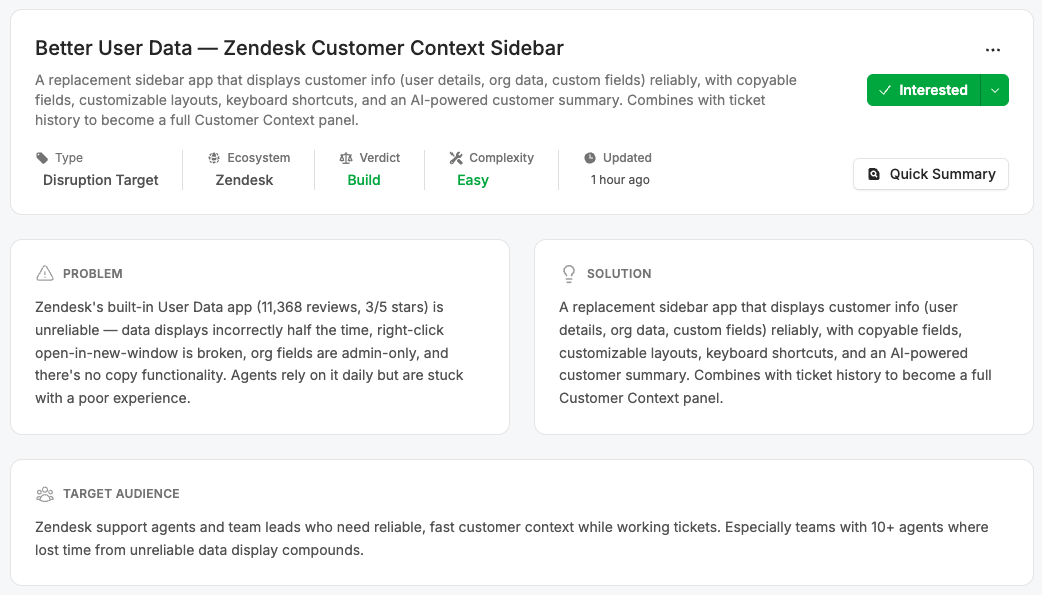Click the TARGET AUDIENCE section heading

point(121,494)
